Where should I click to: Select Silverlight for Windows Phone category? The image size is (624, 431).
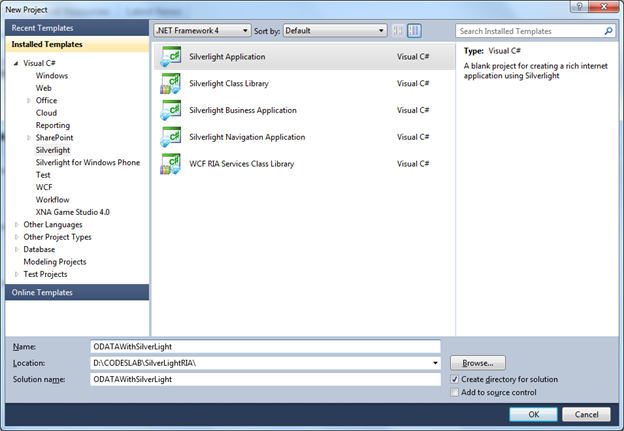pyautogui.click(x=88, y=162)
